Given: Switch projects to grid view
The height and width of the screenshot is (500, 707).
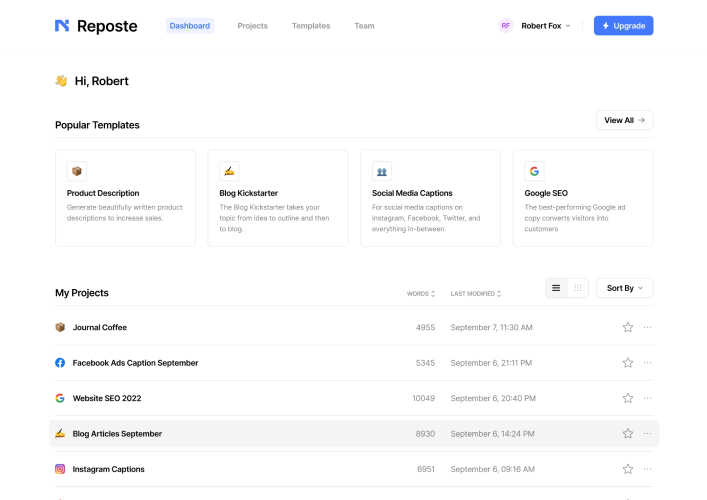Looking at the screenshot, I should pyautogui.click(x=578, y=288).
